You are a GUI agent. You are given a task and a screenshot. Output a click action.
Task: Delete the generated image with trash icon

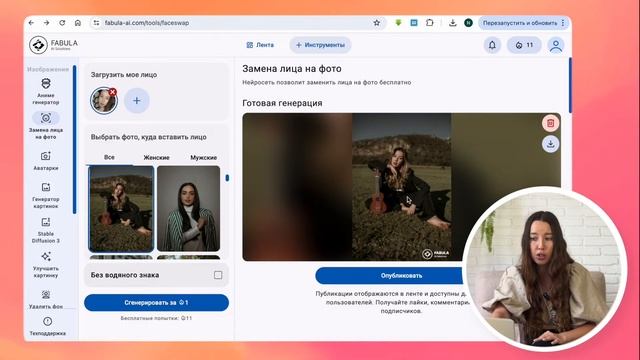click(x=550, y=123)
